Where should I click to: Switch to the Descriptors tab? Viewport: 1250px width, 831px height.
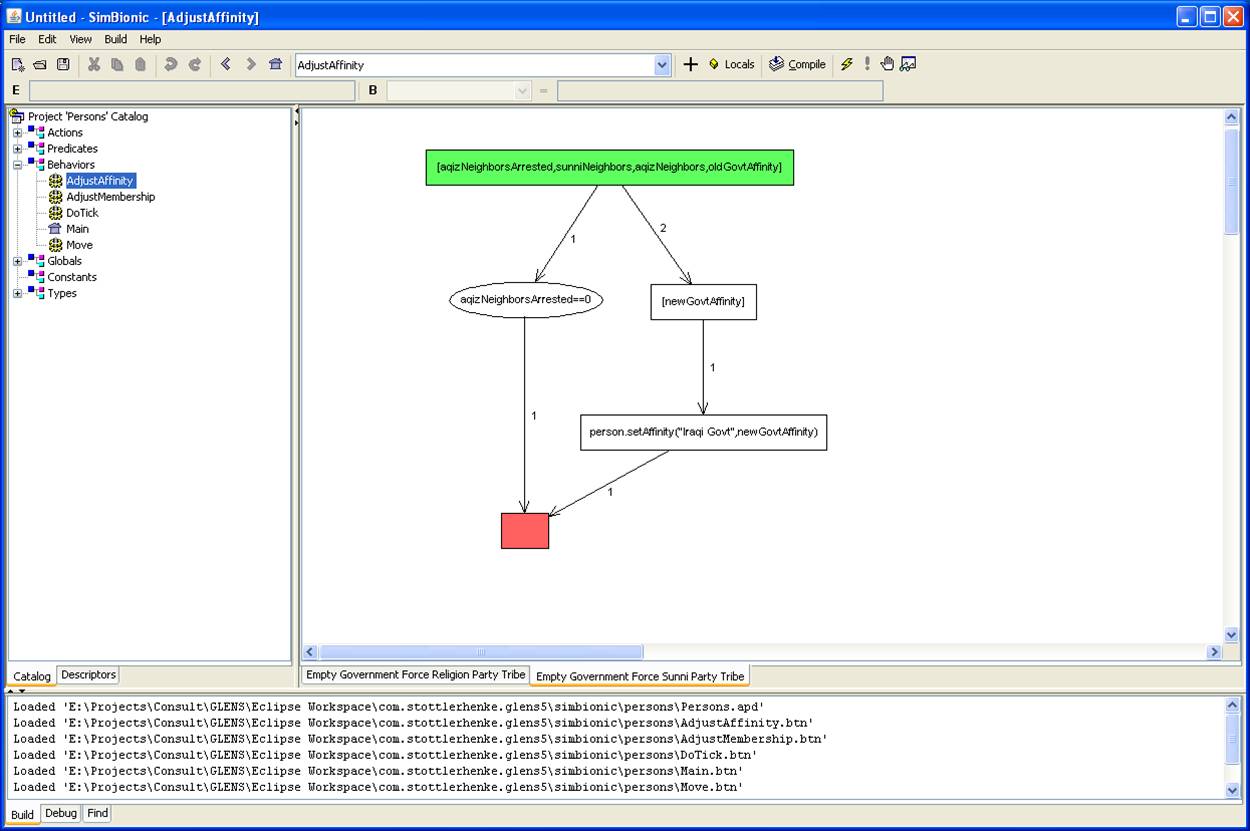[88, 675]
